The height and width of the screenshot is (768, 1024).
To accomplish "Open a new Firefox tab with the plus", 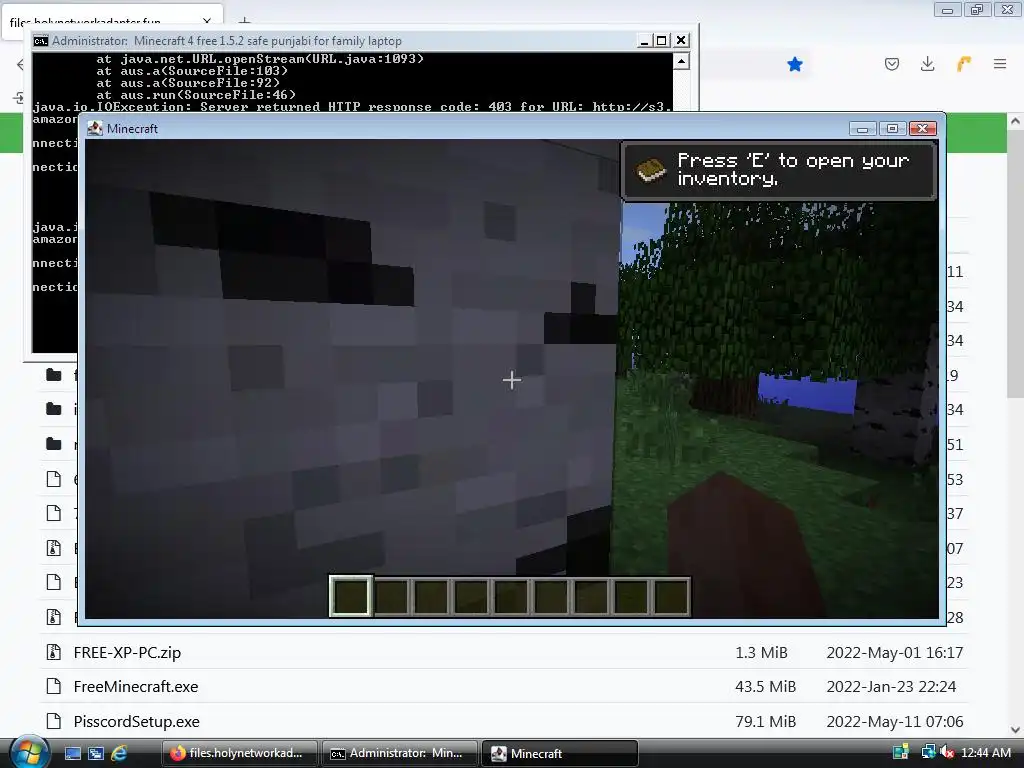I will tap(244, 22).
